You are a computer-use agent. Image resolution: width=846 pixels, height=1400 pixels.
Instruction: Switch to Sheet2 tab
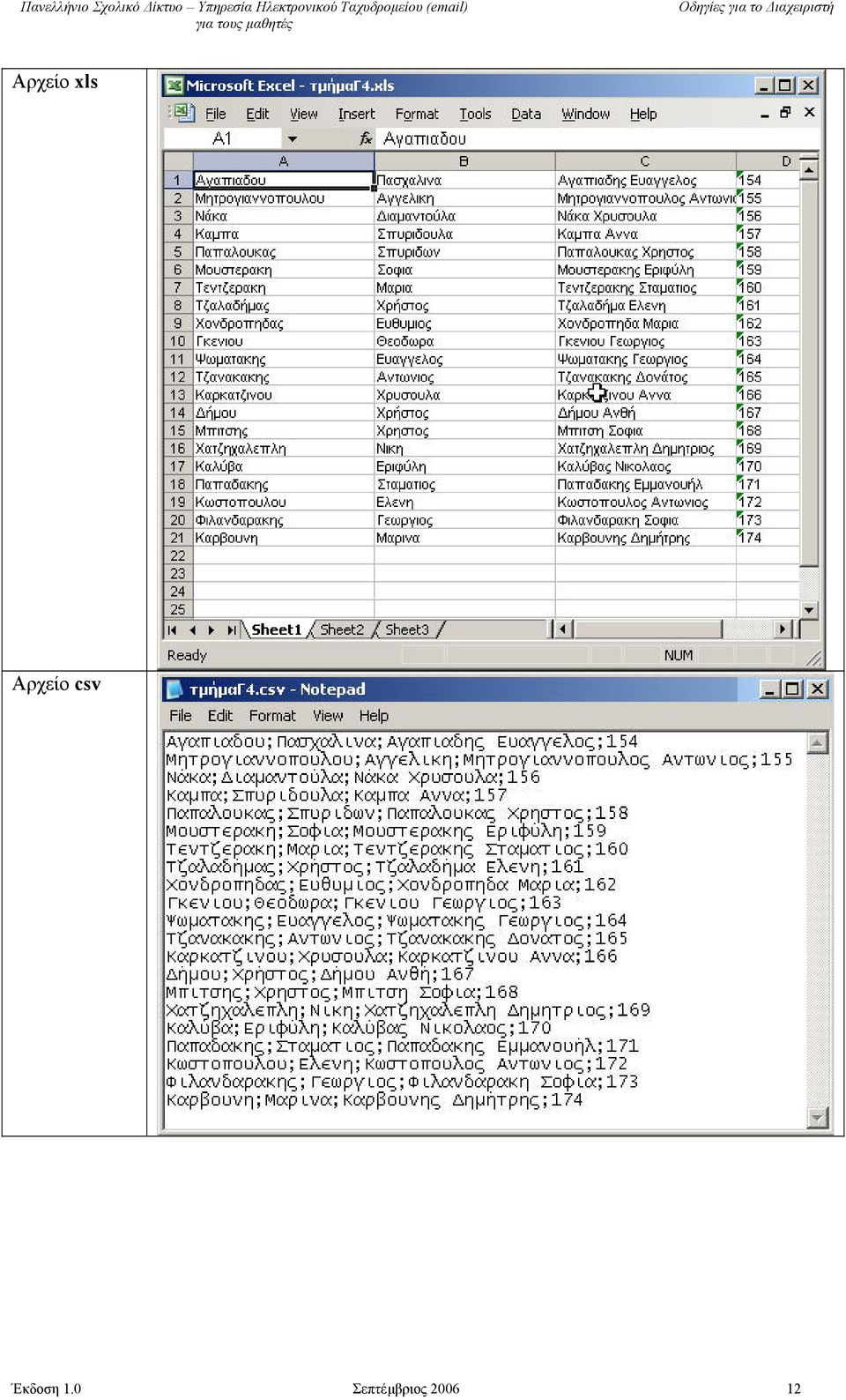342,629
